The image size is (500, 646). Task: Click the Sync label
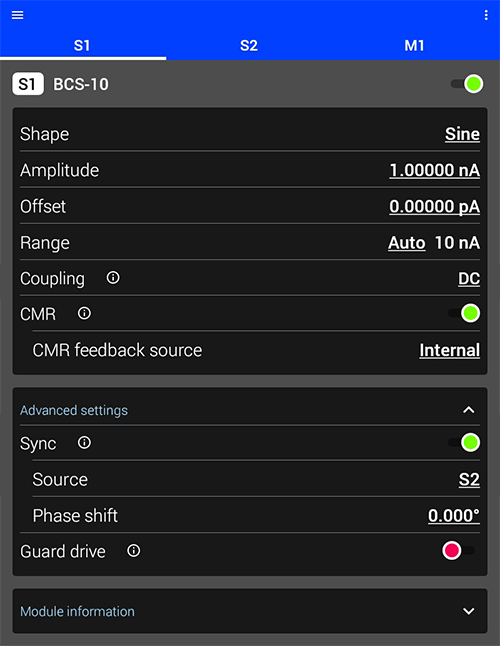coord(38,444)
